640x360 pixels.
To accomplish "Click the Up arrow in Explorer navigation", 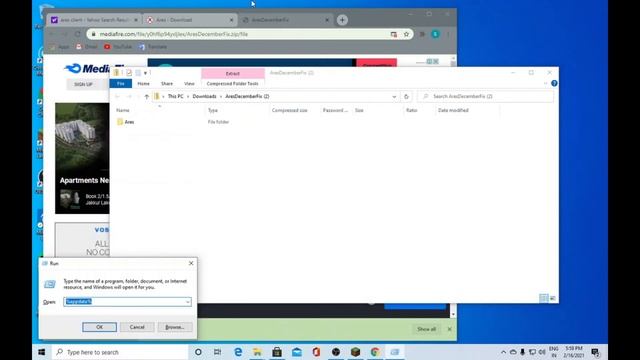I will pos(147,97).
